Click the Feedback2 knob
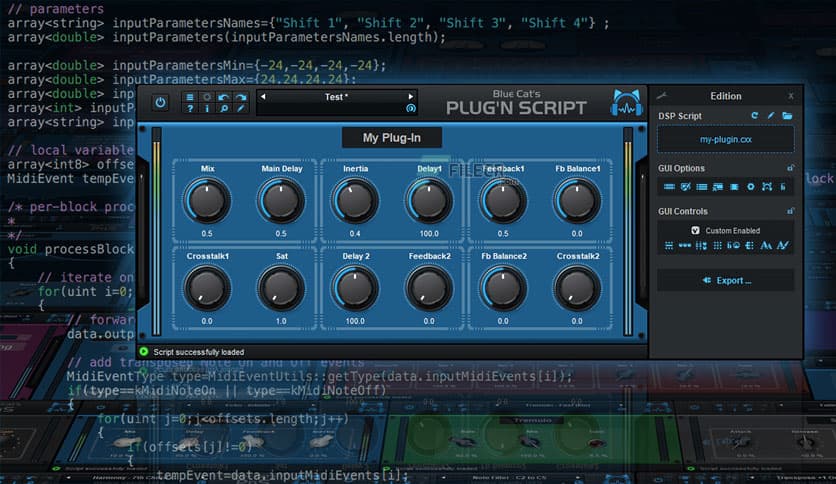836x484 pixels. [x=429, y=288]
